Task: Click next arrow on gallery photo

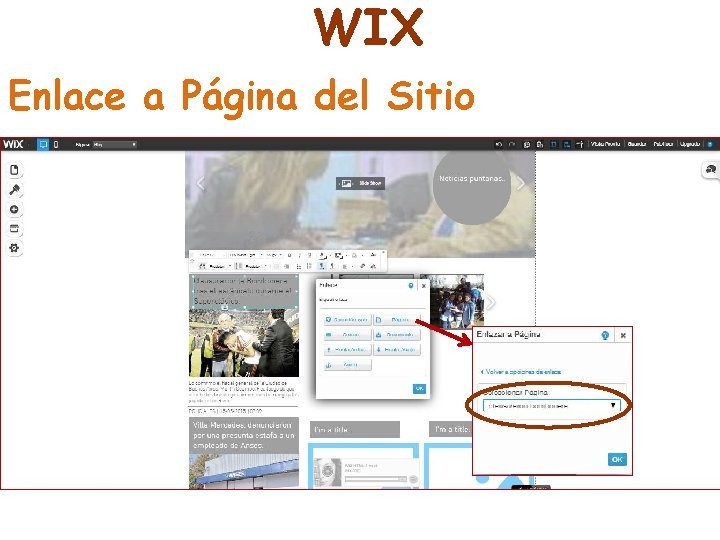Action: pos(490,302)
